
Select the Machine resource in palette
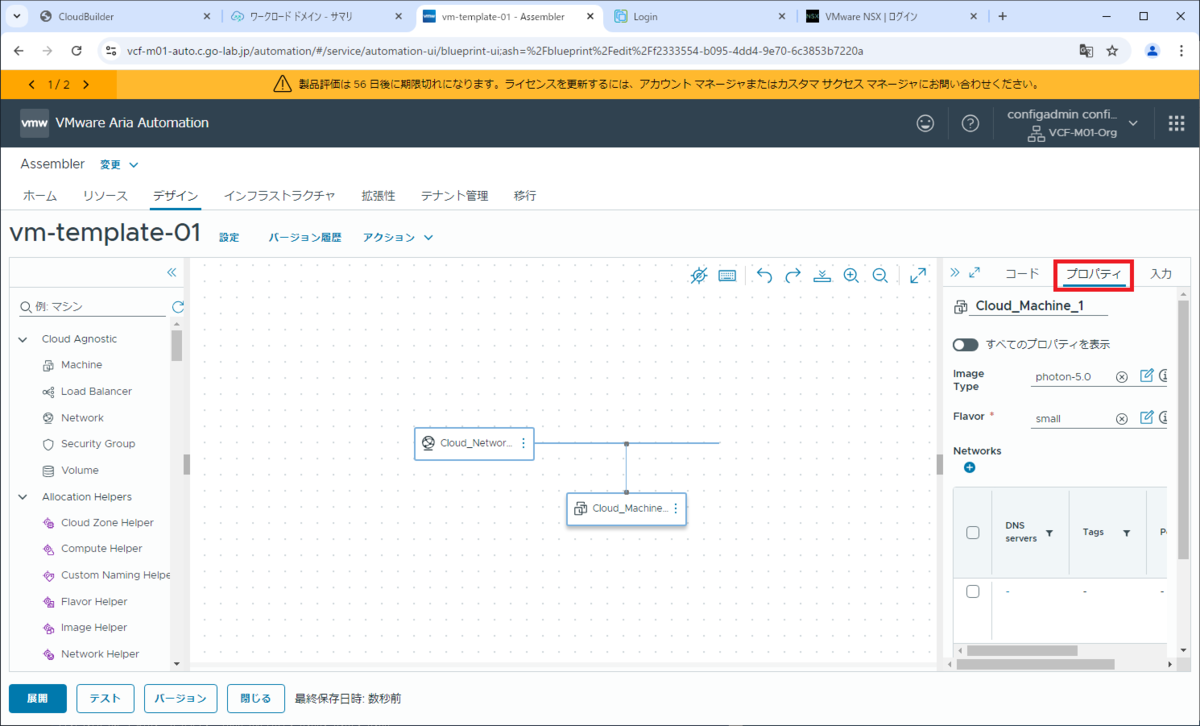coord(81,365)
